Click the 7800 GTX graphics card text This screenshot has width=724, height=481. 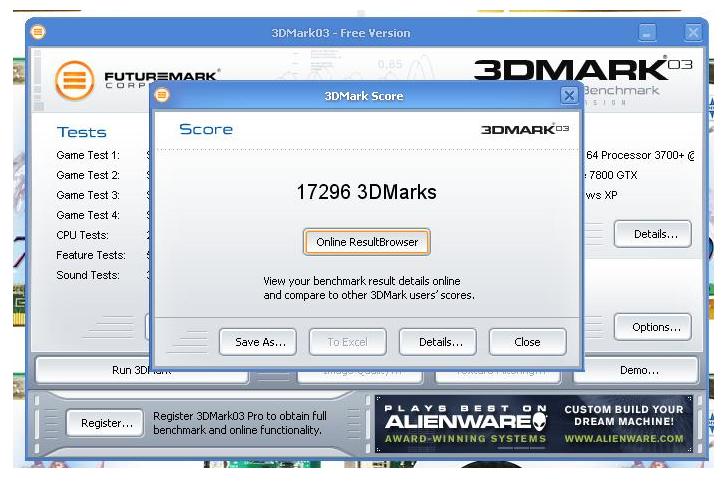coord(611,175)
